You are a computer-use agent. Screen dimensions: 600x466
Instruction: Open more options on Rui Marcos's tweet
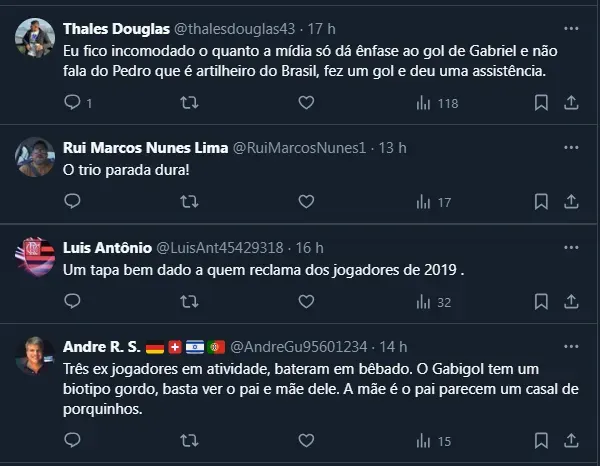click(x=571, y=147)
